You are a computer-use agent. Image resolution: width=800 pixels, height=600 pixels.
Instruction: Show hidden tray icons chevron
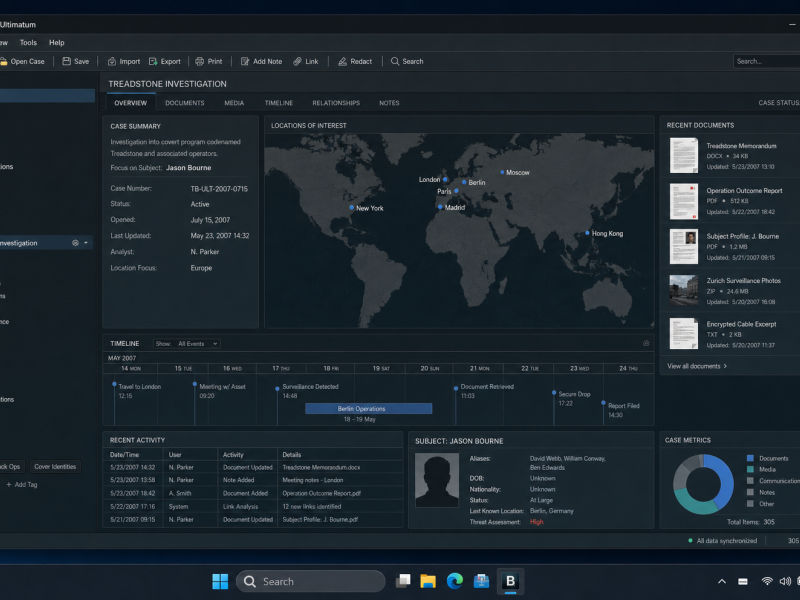[x=722, y=581]
